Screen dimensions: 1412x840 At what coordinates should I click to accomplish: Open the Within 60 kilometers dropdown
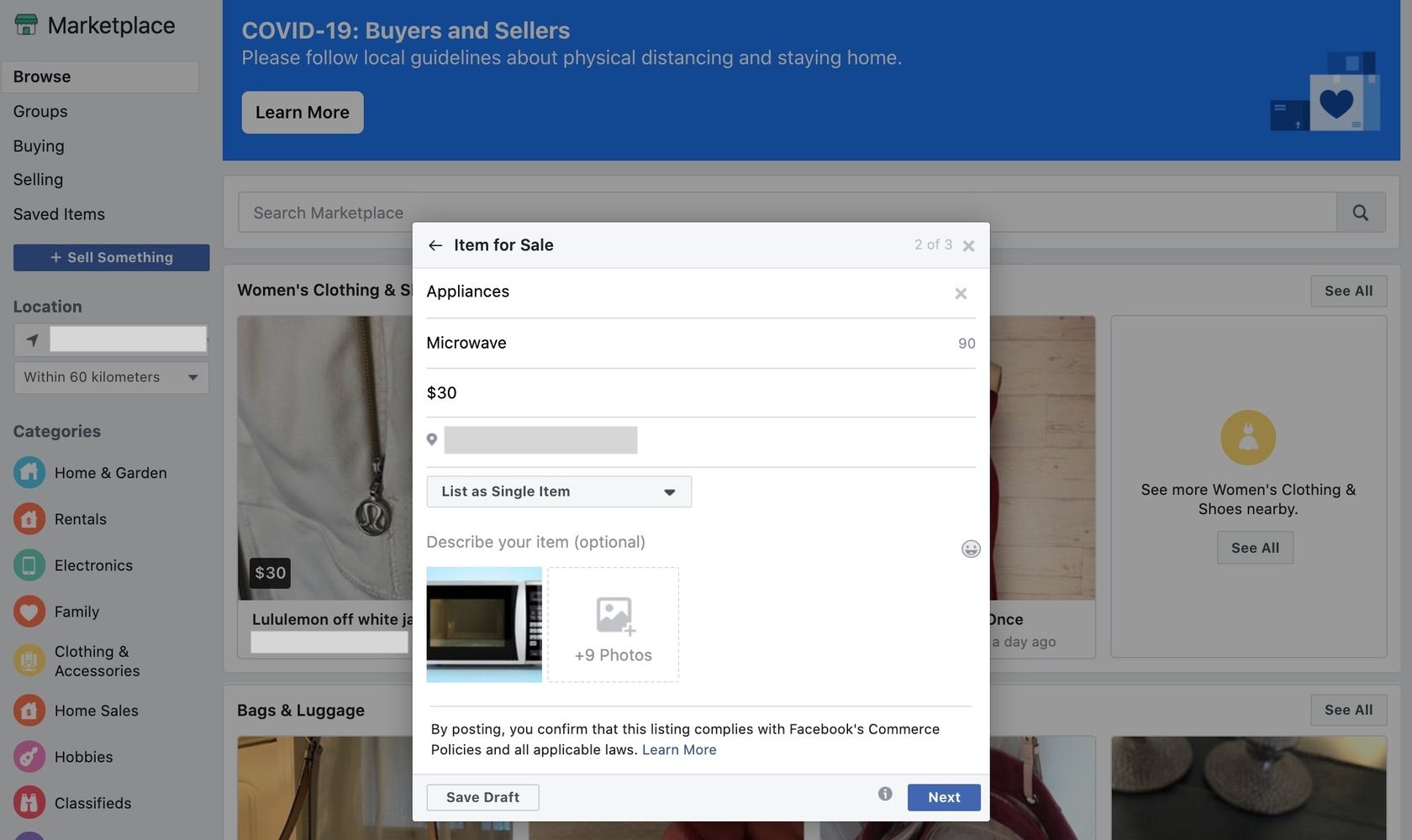(x=111, y=377)
